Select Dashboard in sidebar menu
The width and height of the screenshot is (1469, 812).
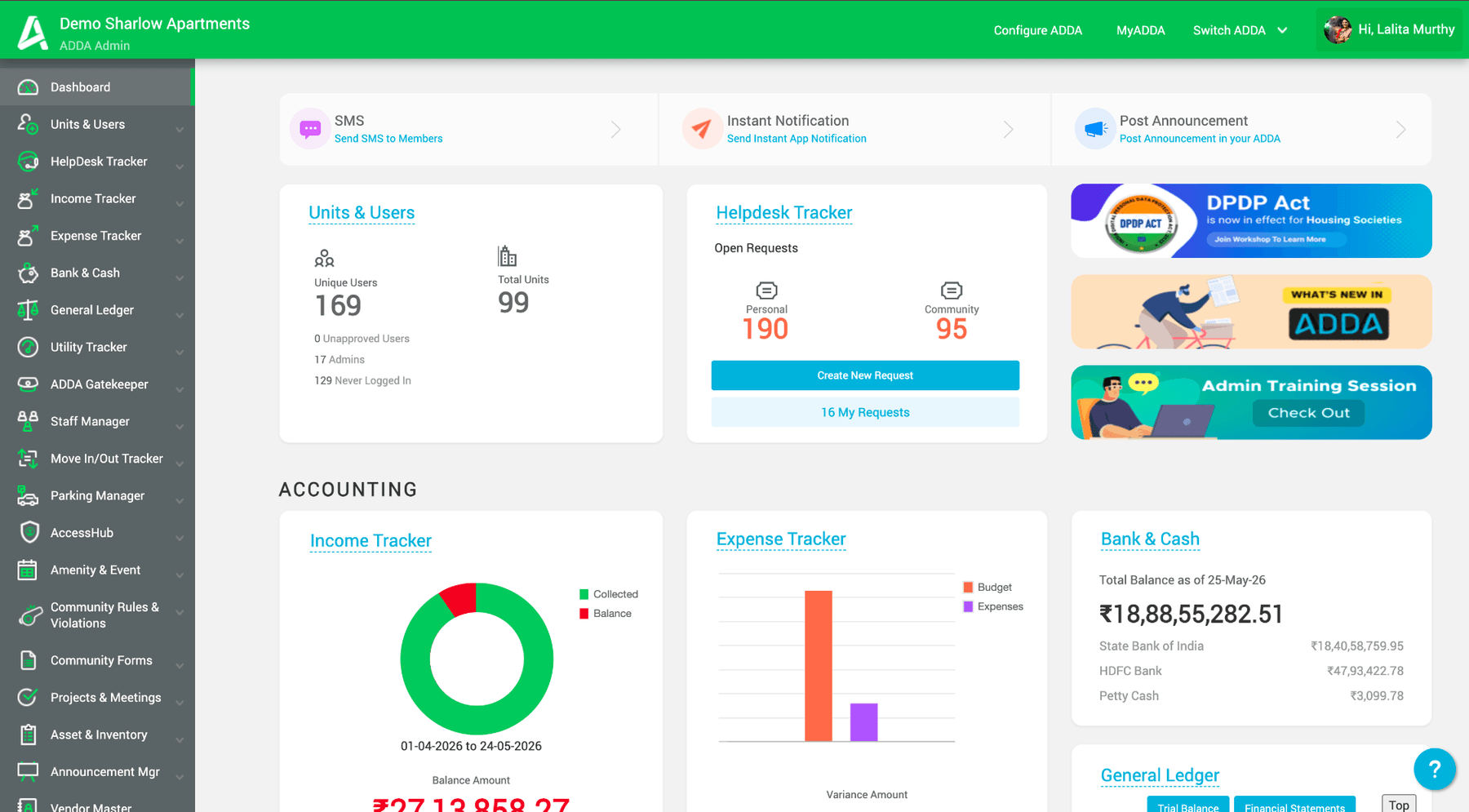tap(97, 87)
